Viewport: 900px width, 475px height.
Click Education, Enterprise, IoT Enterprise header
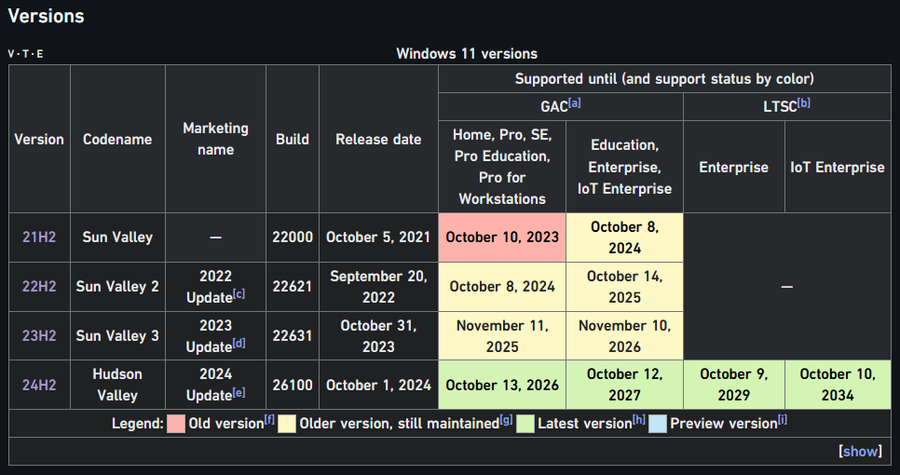tap(624, 167)
